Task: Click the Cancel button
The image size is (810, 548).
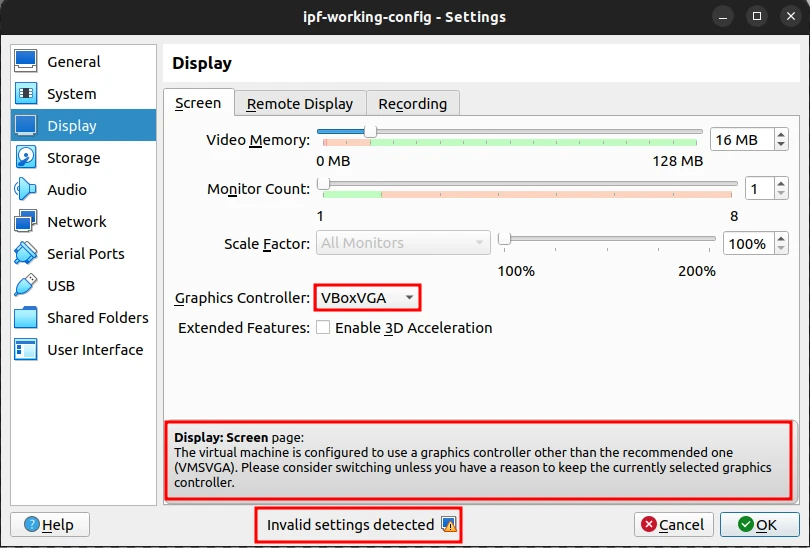Action: coord(672,525)
